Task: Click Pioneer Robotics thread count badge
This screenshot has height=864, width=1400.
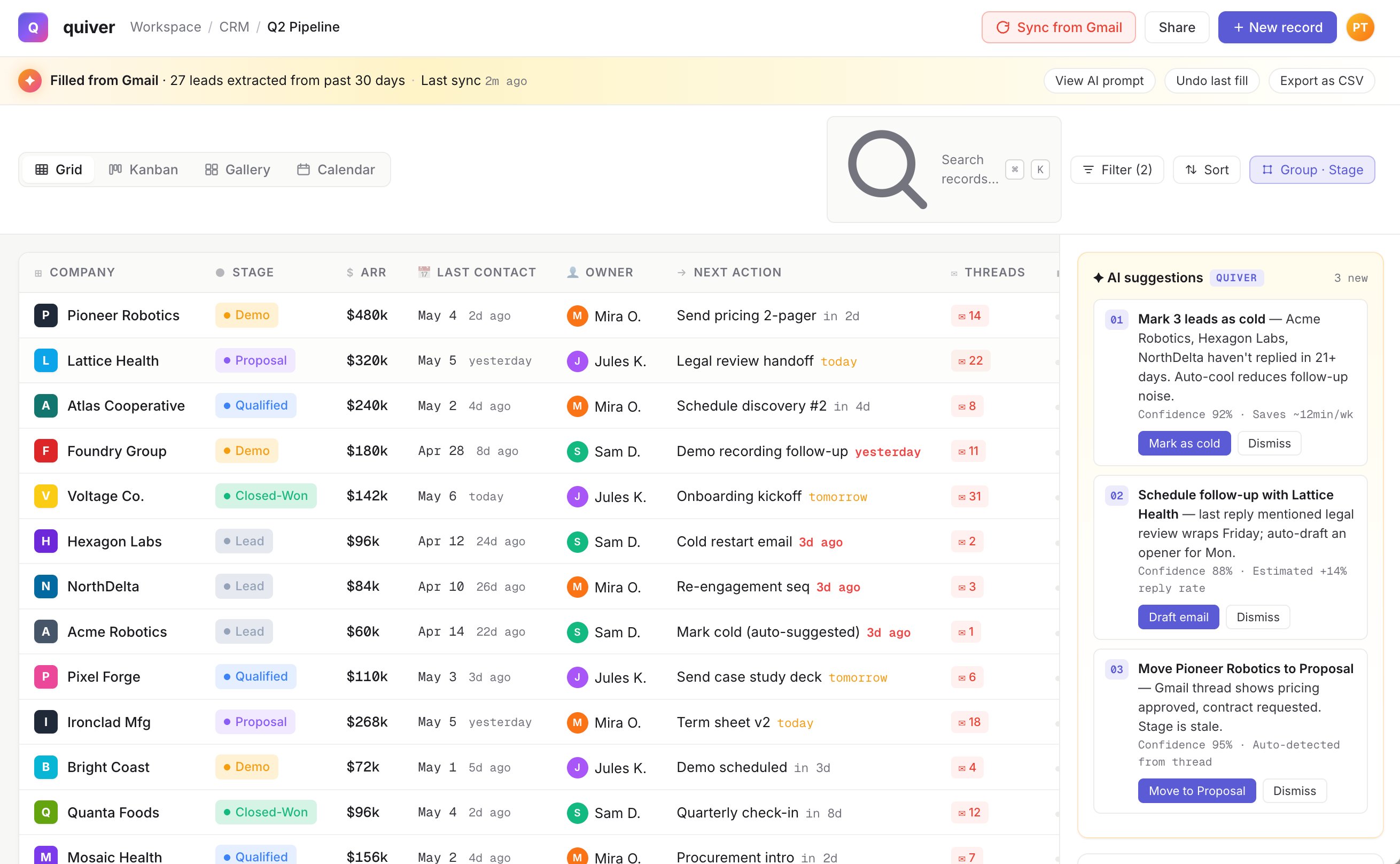Action: click(x=969, y=315)
